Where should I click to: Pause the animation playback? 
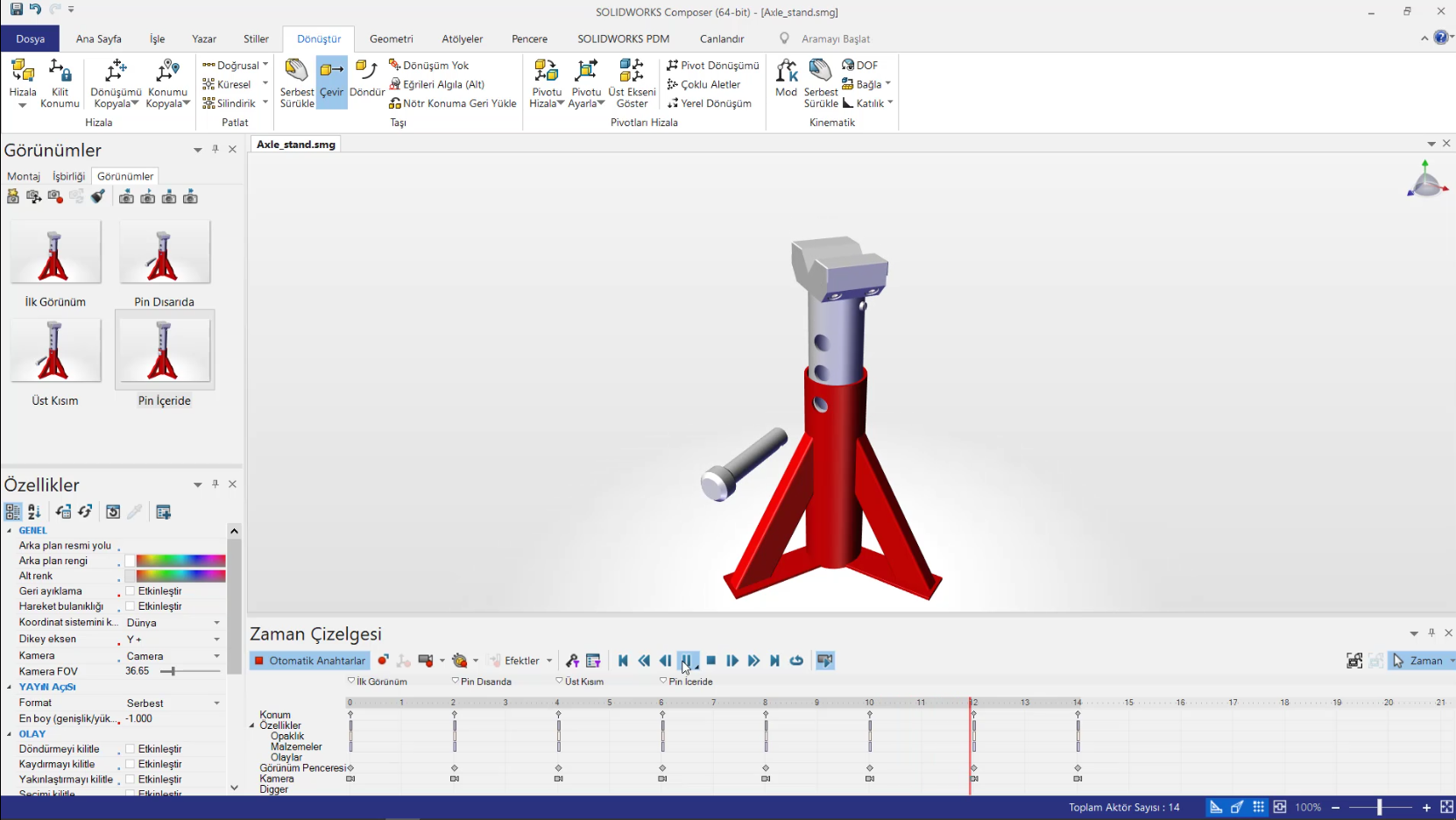688,661
